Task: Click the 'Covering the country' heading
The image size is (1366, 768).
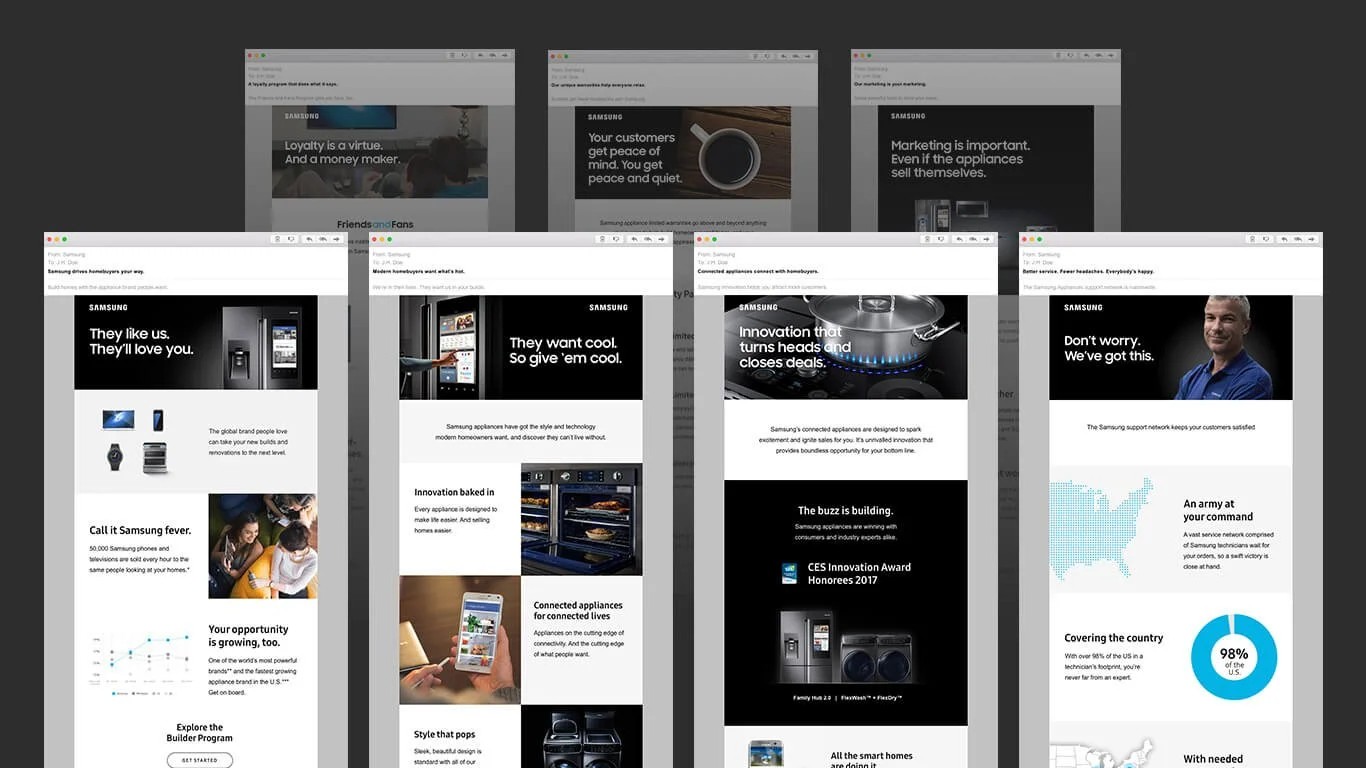Action: [x=1114, y=638]
